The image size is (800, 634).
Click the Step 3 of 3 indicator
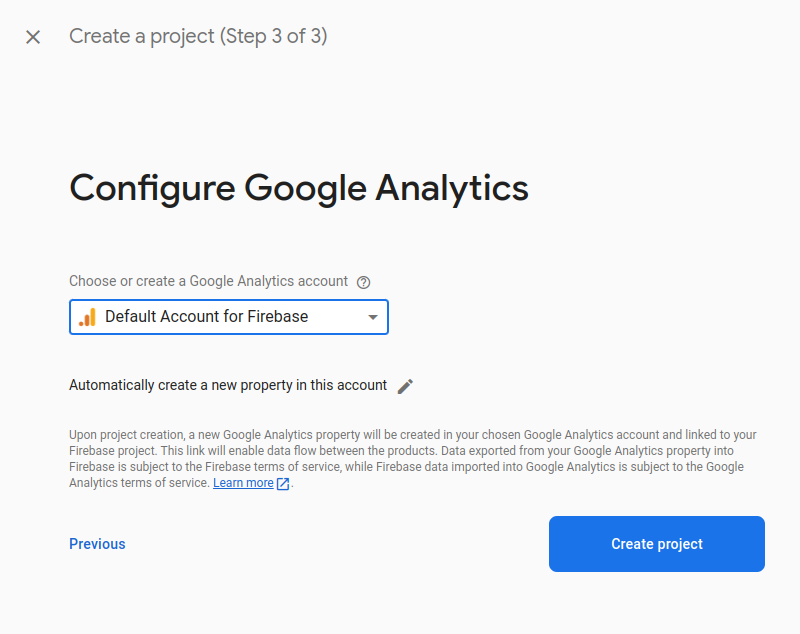pos(273,36)
